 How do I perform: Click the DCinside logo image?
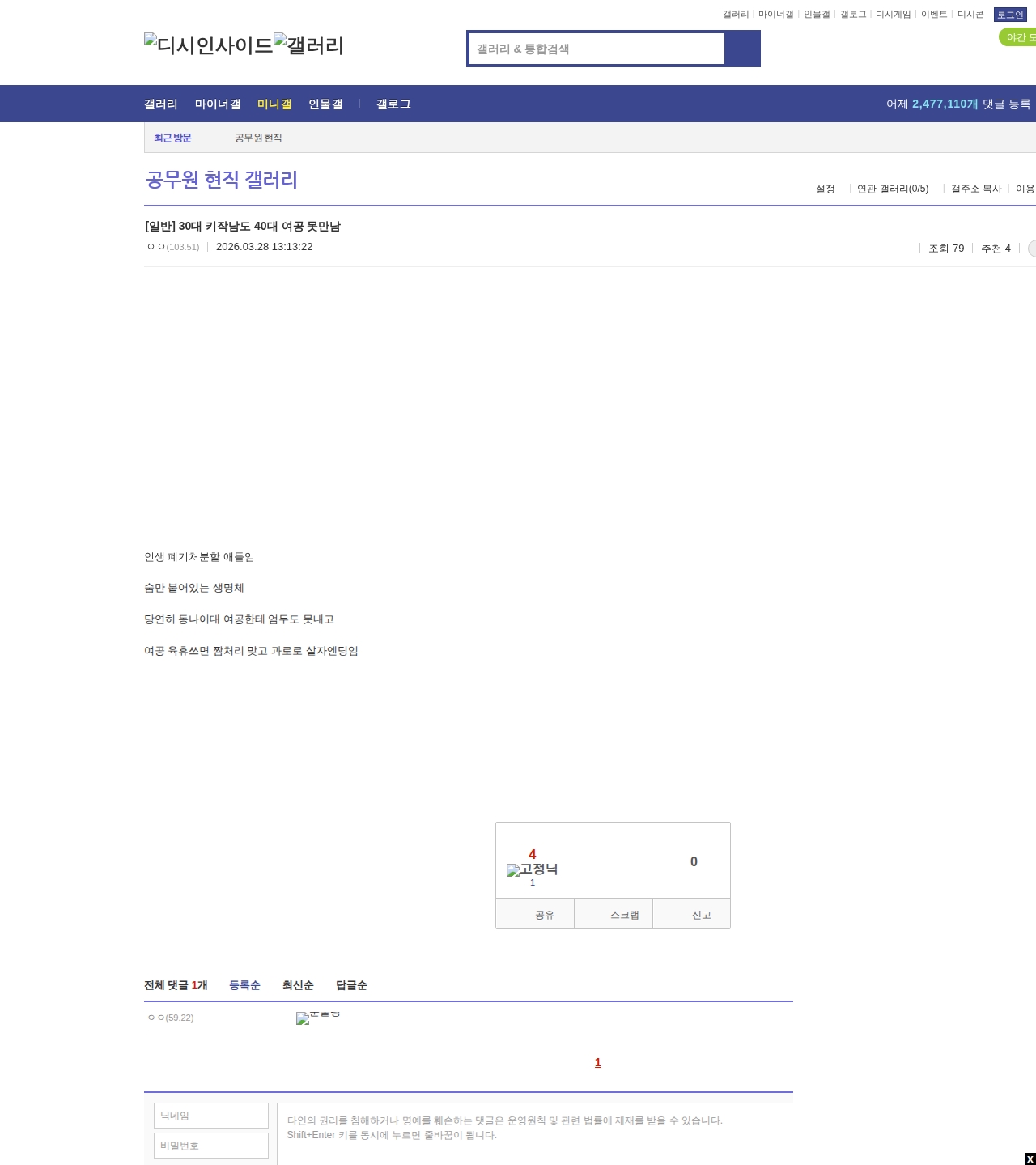208,45
